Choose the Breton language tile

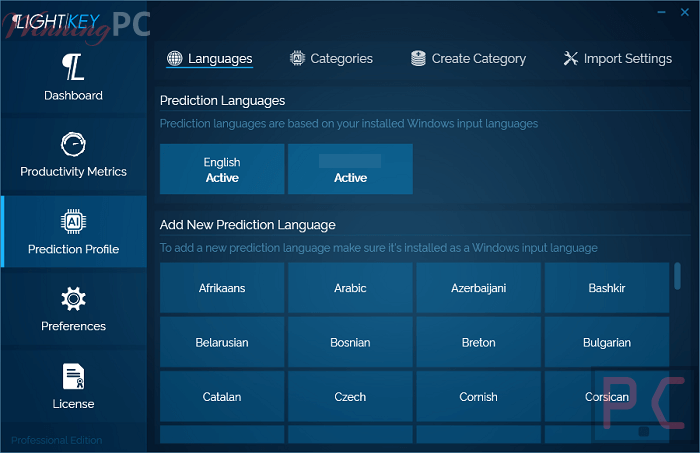point(479,342)
